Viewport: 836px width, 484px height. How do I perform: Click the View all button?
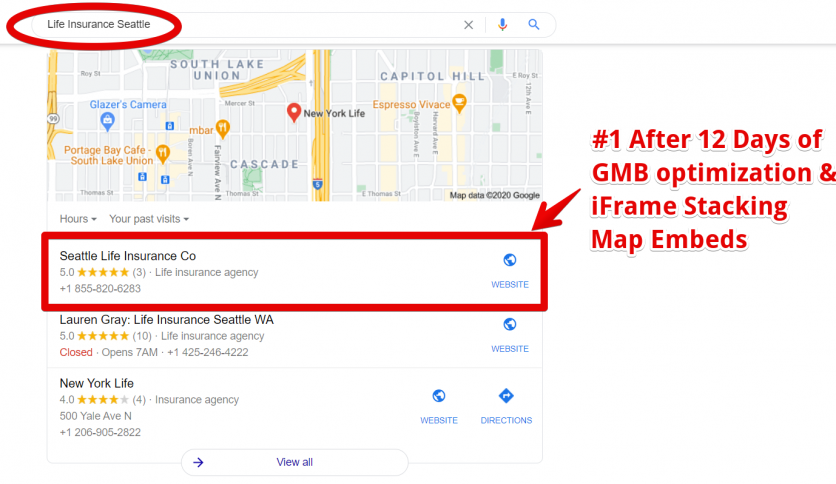[294, 462]
